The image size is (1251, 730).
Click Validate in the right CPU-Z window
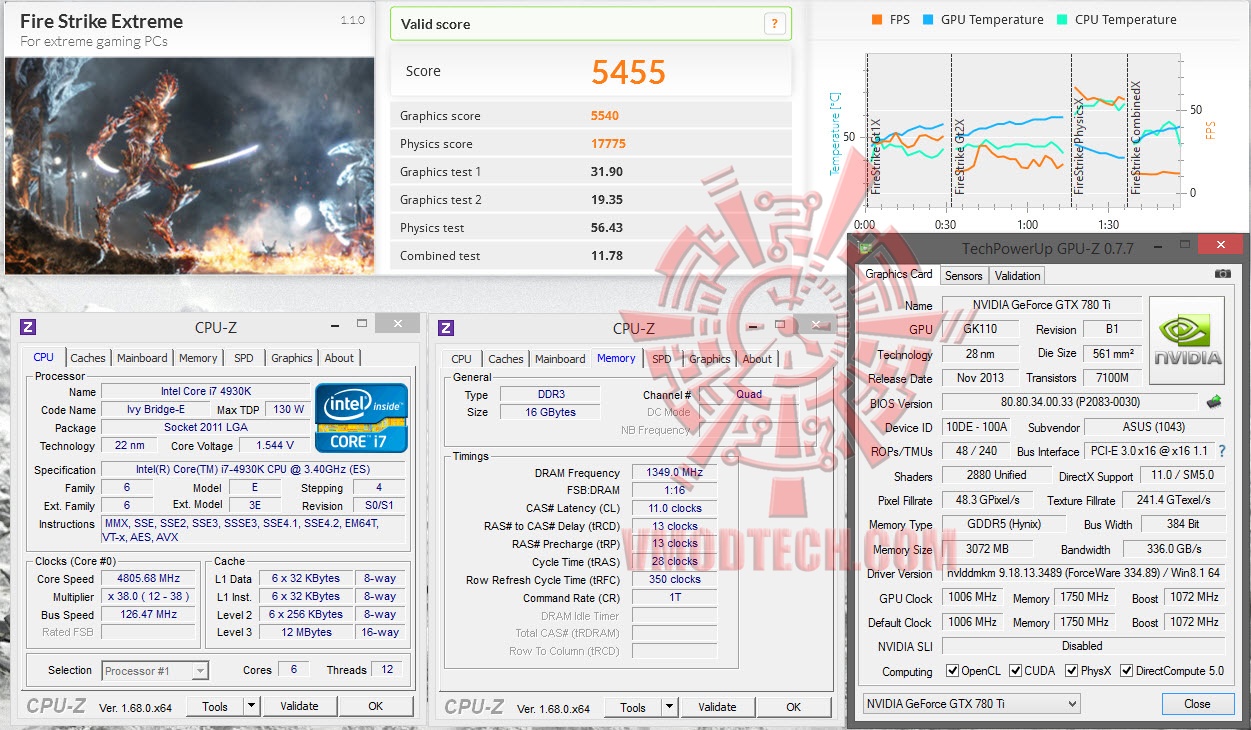pyautogui.click(x=717, y=707)
